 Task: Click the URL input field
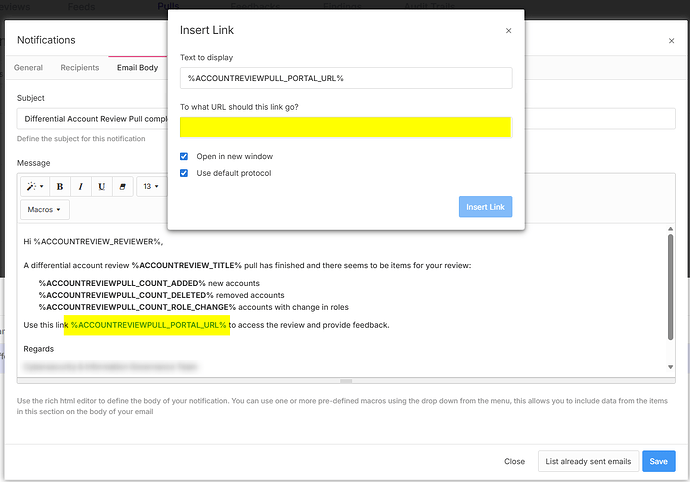pos(346,127)
